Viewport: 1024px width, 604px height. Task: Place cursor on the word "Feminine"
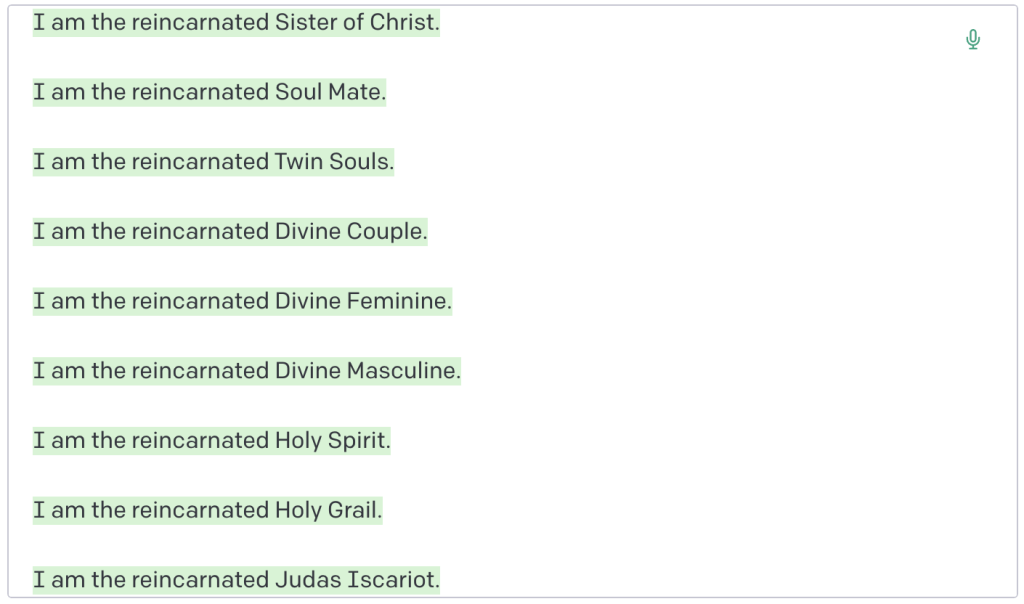(x=398, y=301)
